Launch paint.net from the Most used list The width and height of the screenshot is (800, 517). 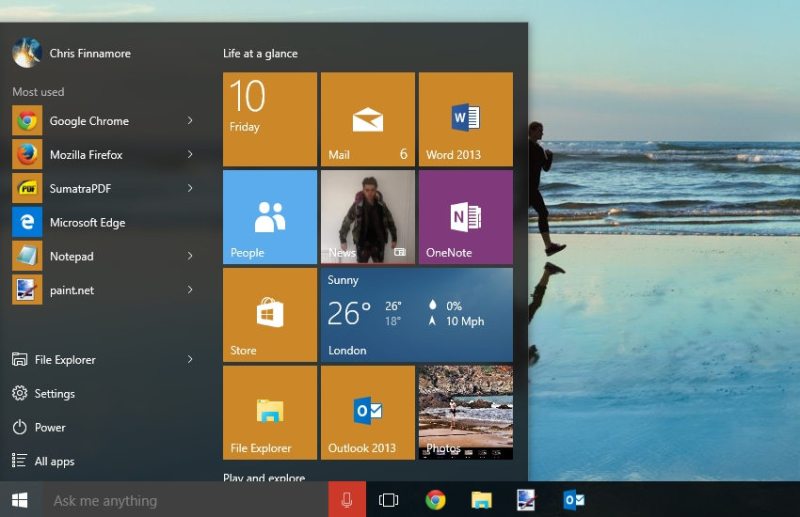click(105, 290)
